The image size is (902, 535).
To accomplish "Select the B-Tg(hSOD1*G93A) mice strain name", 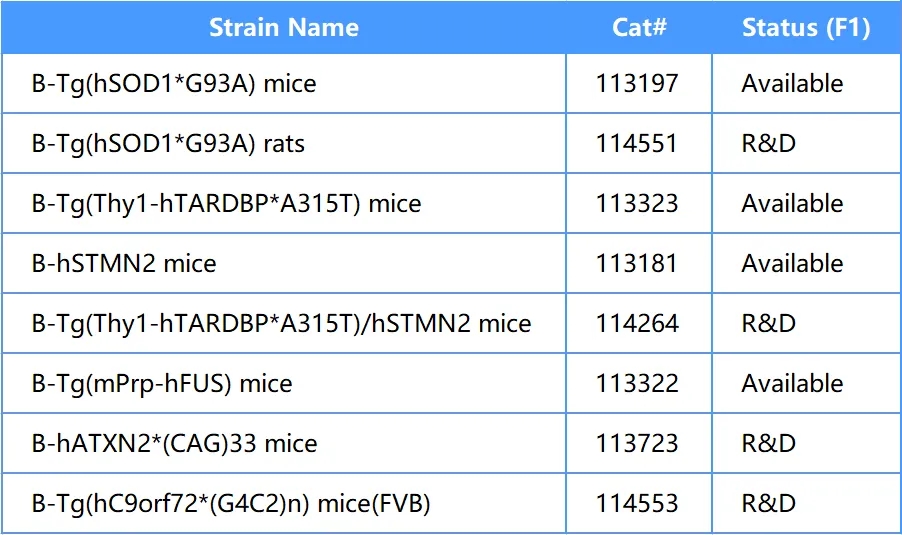I will click(x=174, y=84).
